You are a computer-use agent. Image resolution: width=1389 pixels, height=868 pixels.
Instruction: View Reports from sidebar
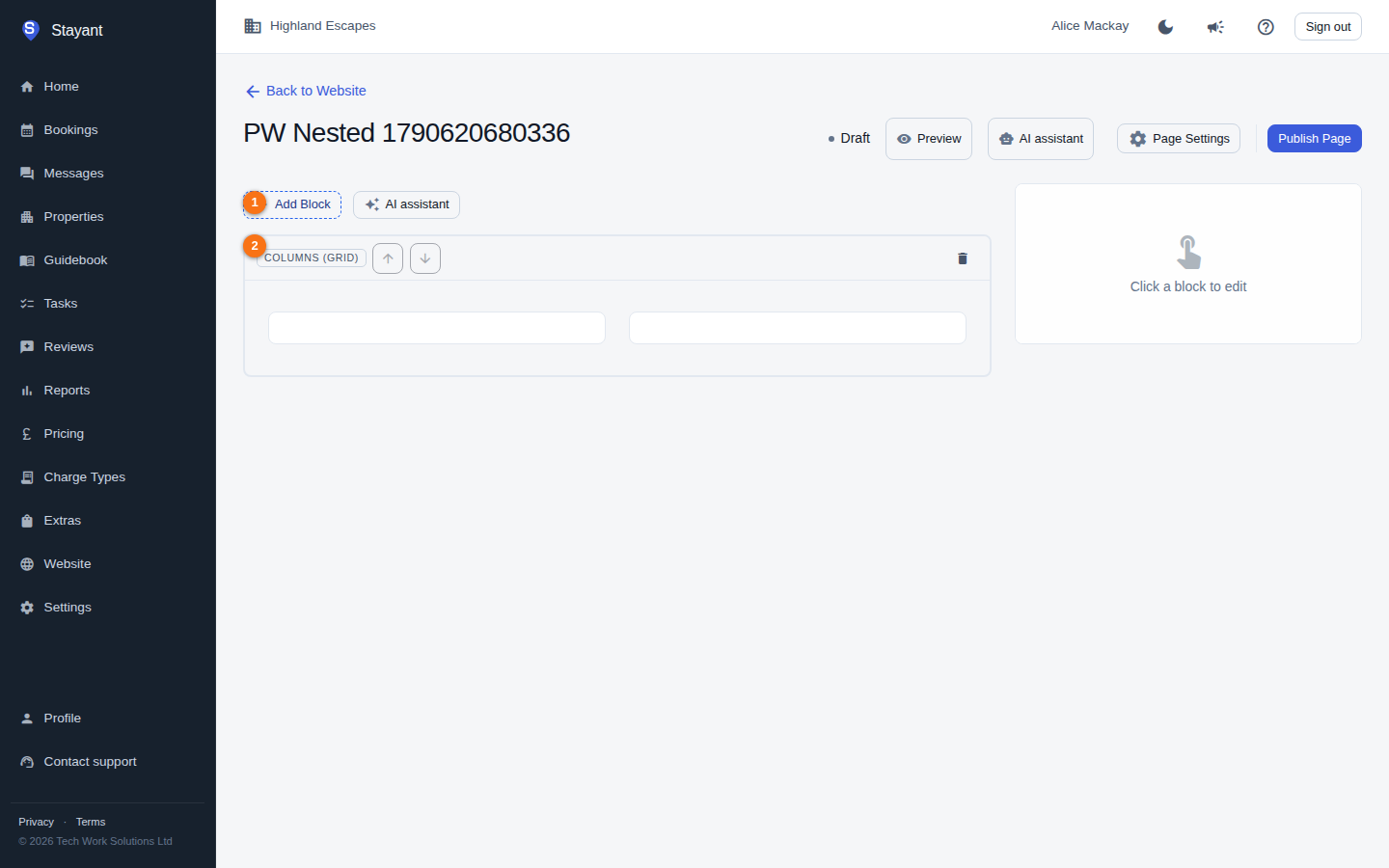click(x=108, y=391)
